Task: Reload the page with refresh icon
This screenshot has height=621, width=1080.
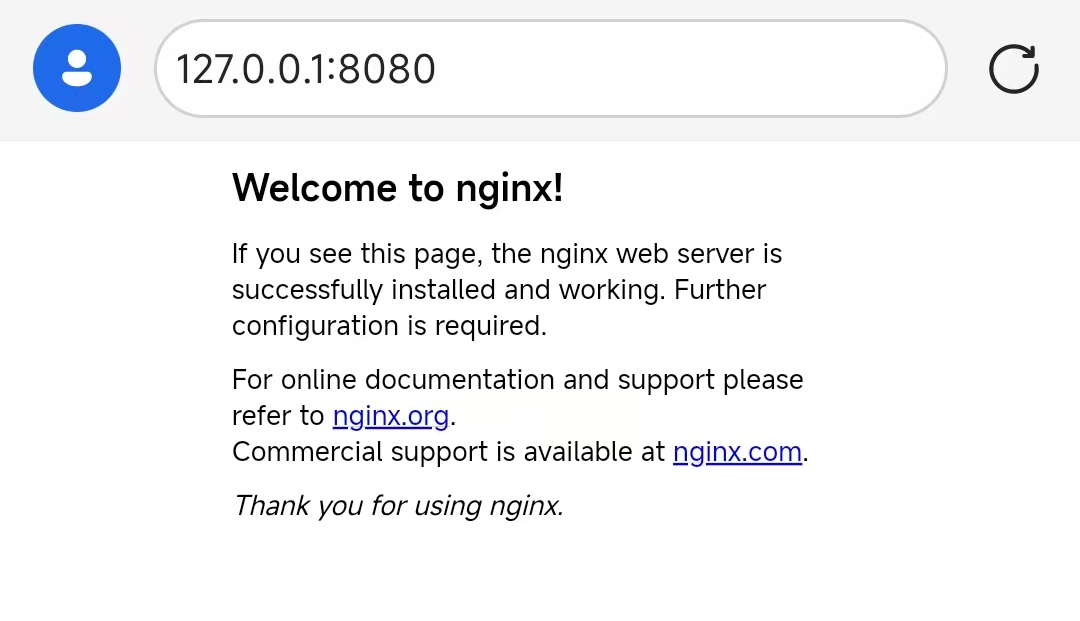Action: pyautogui.click(x=1014, y=68)
